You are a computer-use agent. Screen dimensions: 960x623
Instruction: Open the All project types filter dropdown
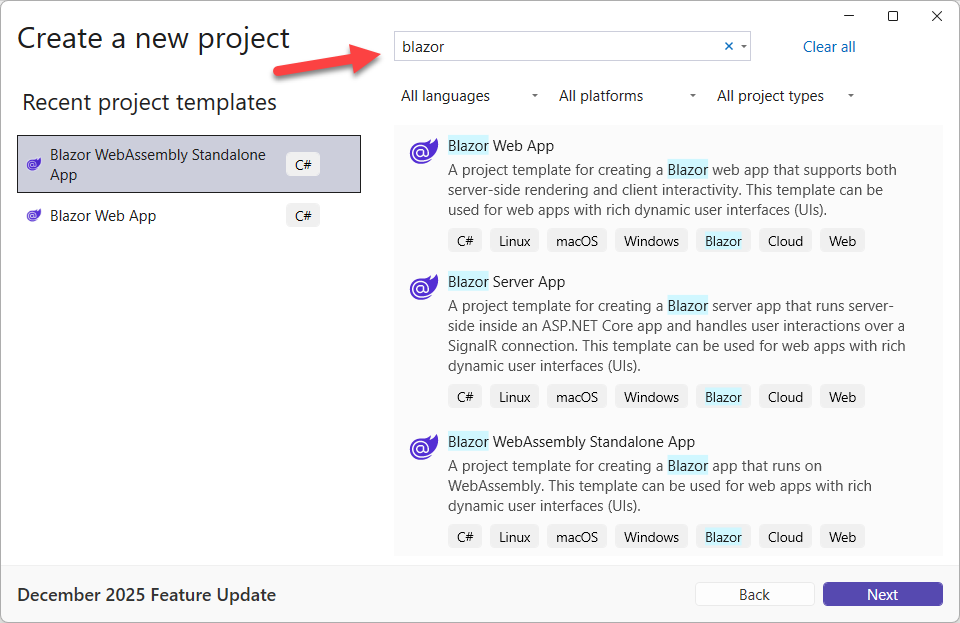pos(786,96)
